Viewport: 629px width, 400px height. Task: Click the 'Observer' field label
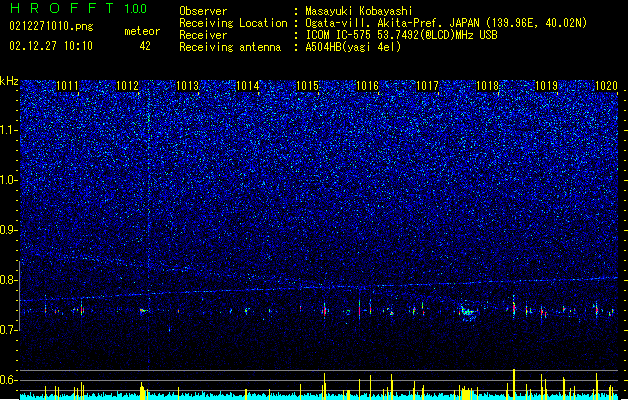203,11
